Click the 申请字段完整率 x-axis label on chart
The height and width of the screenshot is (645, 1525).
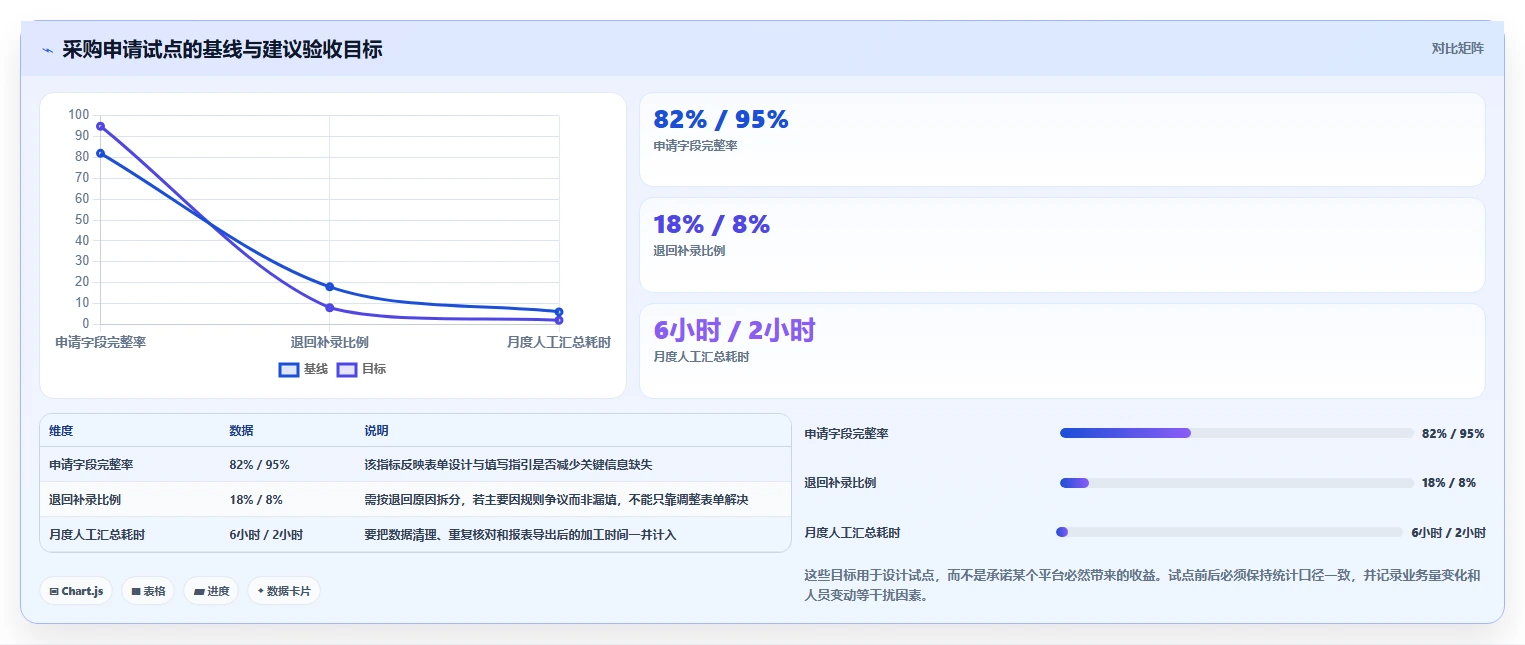point(101,342)
